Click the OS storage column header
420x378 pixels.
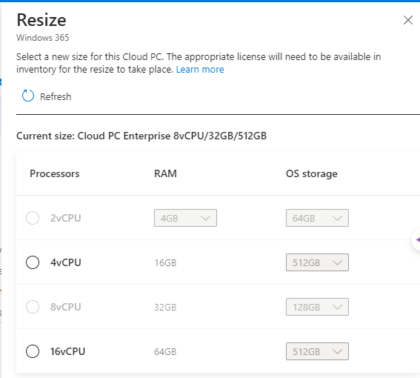pos(312,174)
